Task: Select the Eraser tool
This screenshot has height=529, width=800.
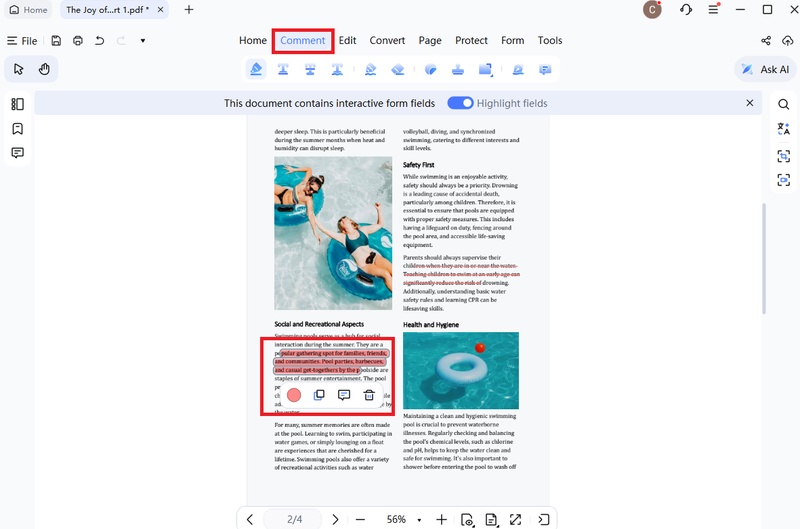Action: pos(398,69)
